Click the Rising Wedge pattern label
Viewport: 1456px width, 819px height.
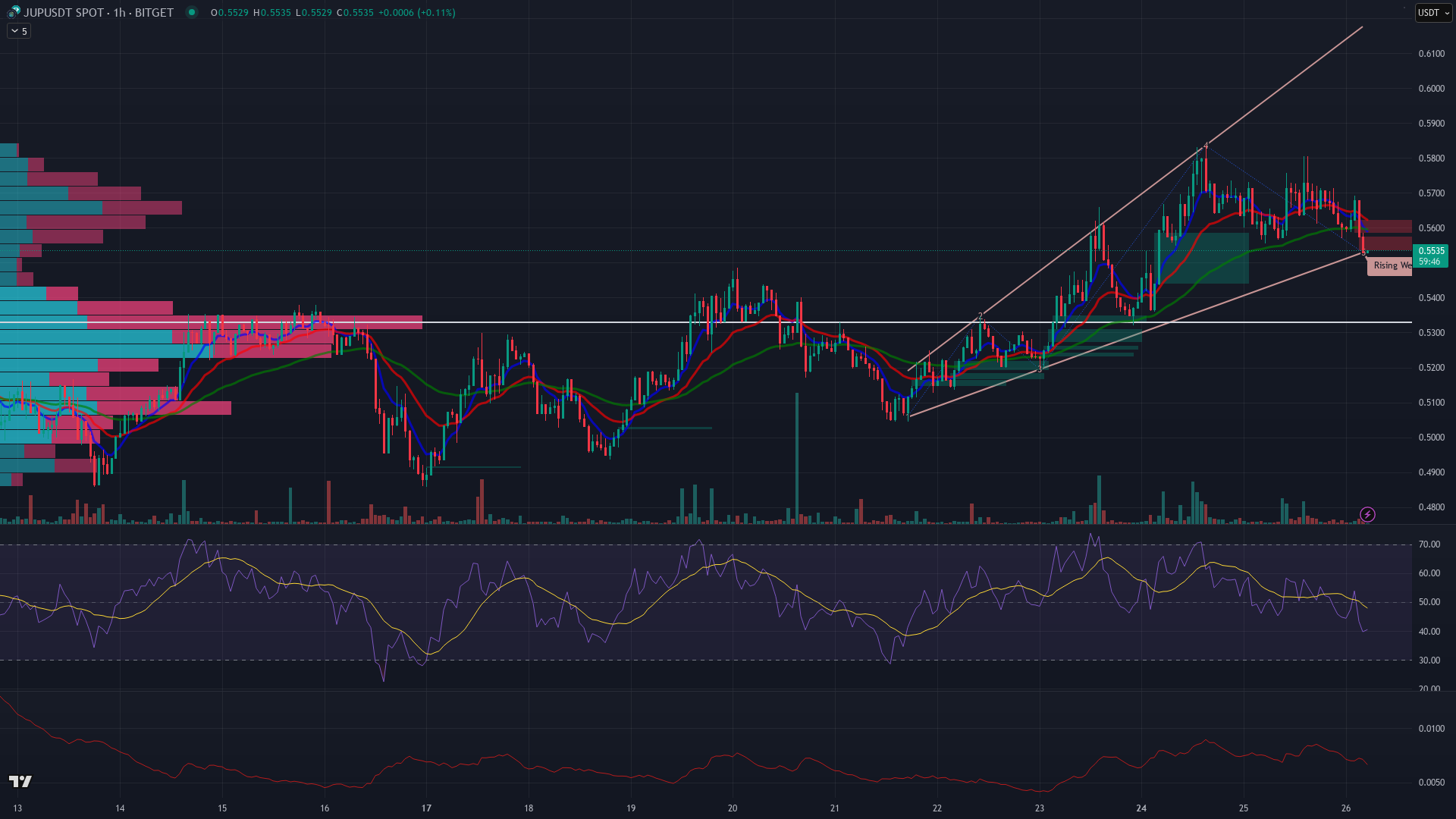1391,265
